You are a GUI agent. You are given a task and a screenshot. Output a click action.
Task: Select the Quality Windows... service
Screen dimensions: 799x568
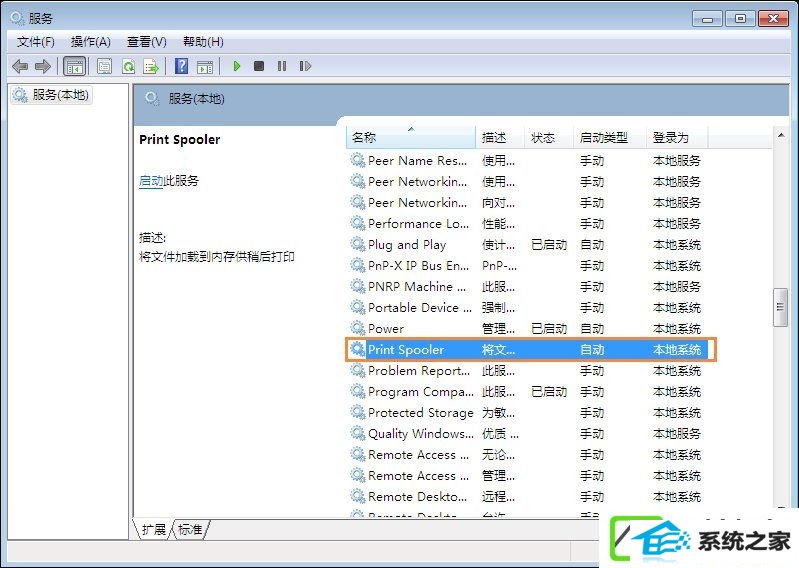point(527,434)
